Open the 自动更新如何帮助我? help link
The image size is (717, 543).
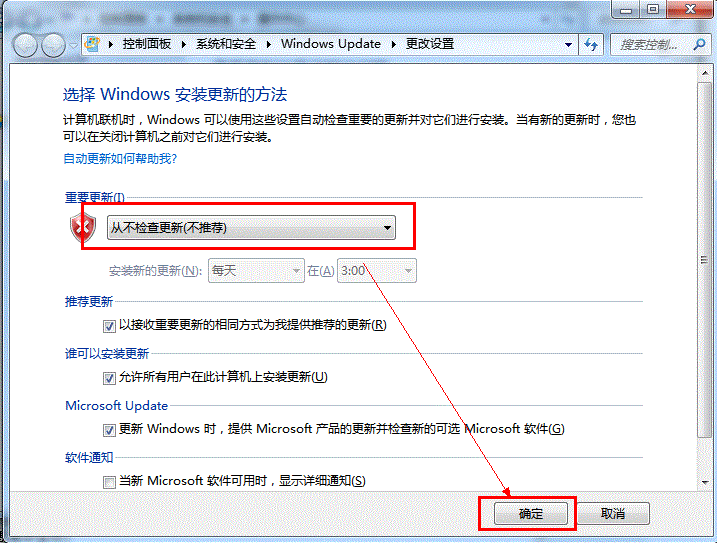(120, 159)
